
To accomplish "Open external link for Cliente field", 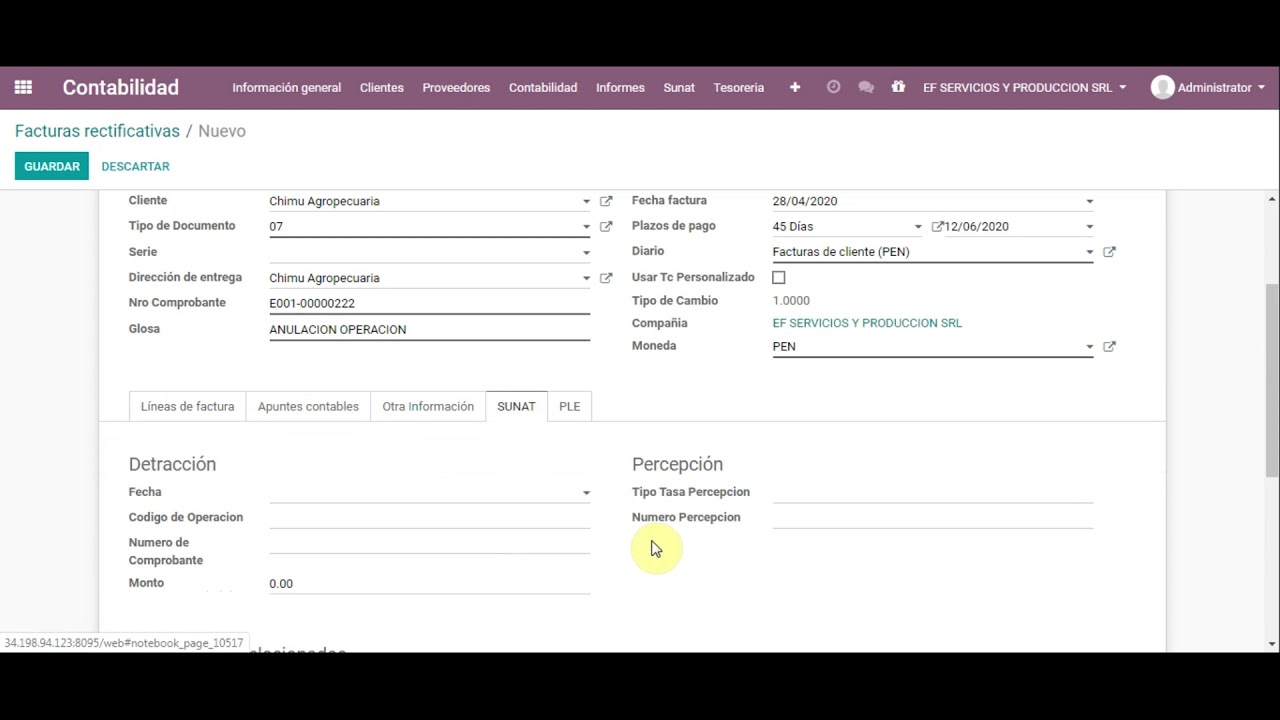I will pyautogui.click(x=606, y=201).
